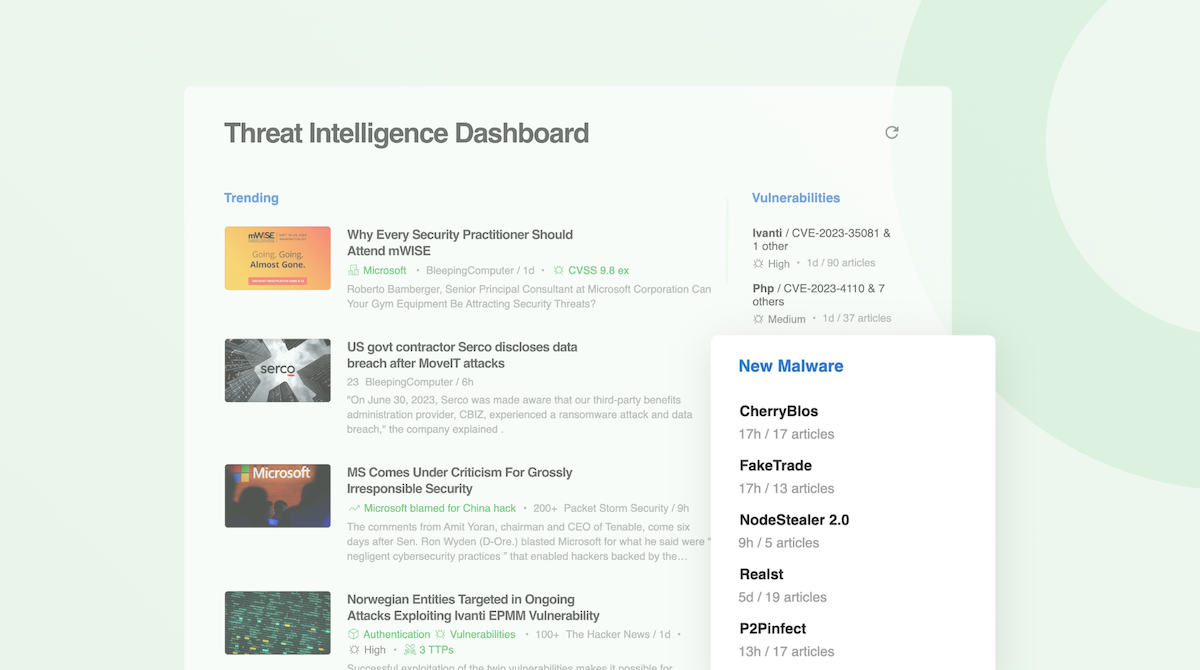This screenshot has width=1200, height=670.
Task: Click the Serco article thumbnail image
Action: 277,370
